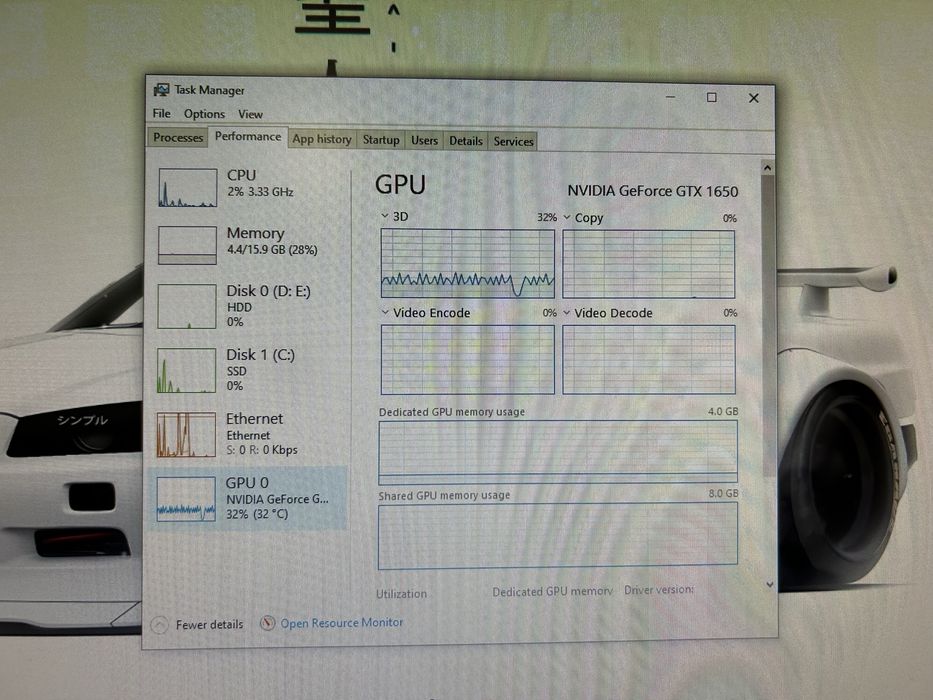Minimize the Task Manager window

point(671,96)
